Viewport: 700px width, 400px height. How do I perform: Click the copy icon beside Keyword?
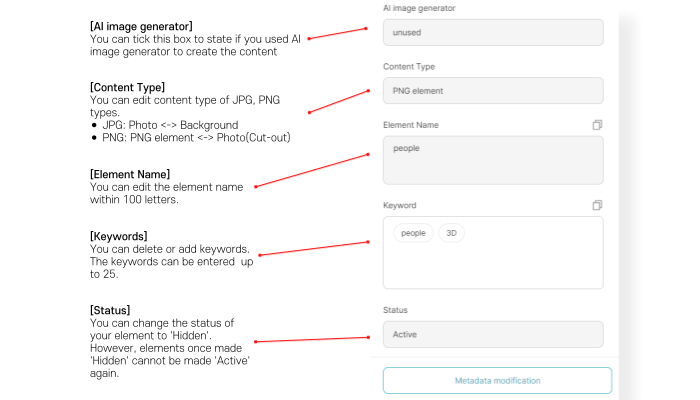coord(597,205)
